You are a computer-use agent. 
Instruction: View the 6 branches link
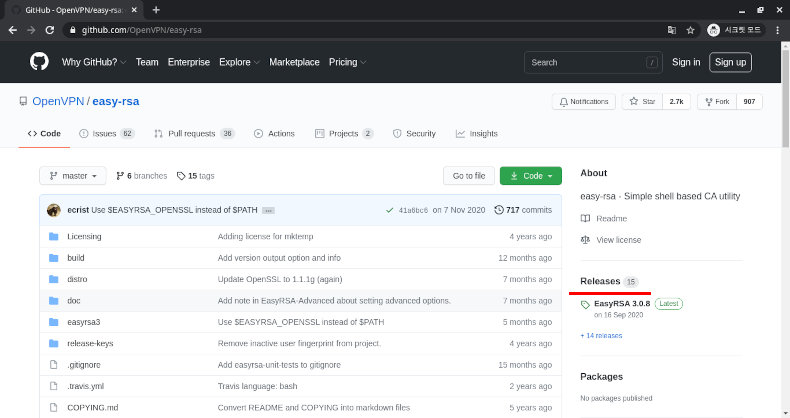point(142,176)
